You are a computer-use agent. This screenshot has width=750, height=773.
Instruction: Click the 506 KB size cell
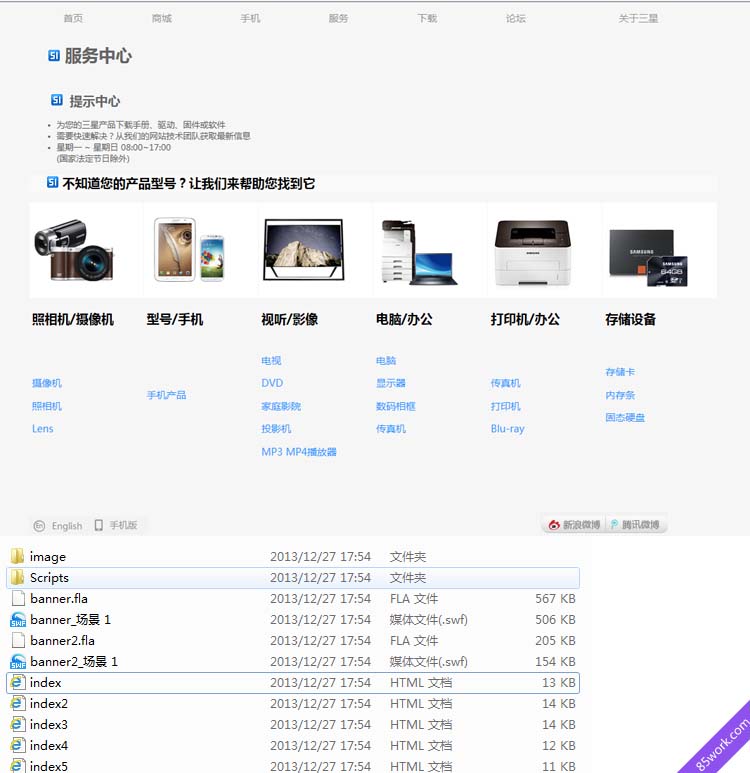pyautogui.click(x=555, y=620)
